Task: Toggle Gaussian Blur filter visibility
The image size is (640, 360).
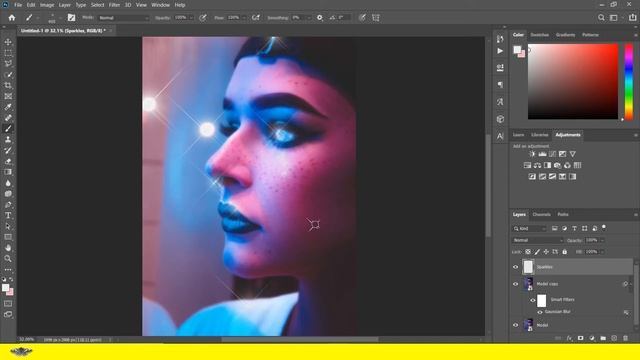Action: [540, 312]
